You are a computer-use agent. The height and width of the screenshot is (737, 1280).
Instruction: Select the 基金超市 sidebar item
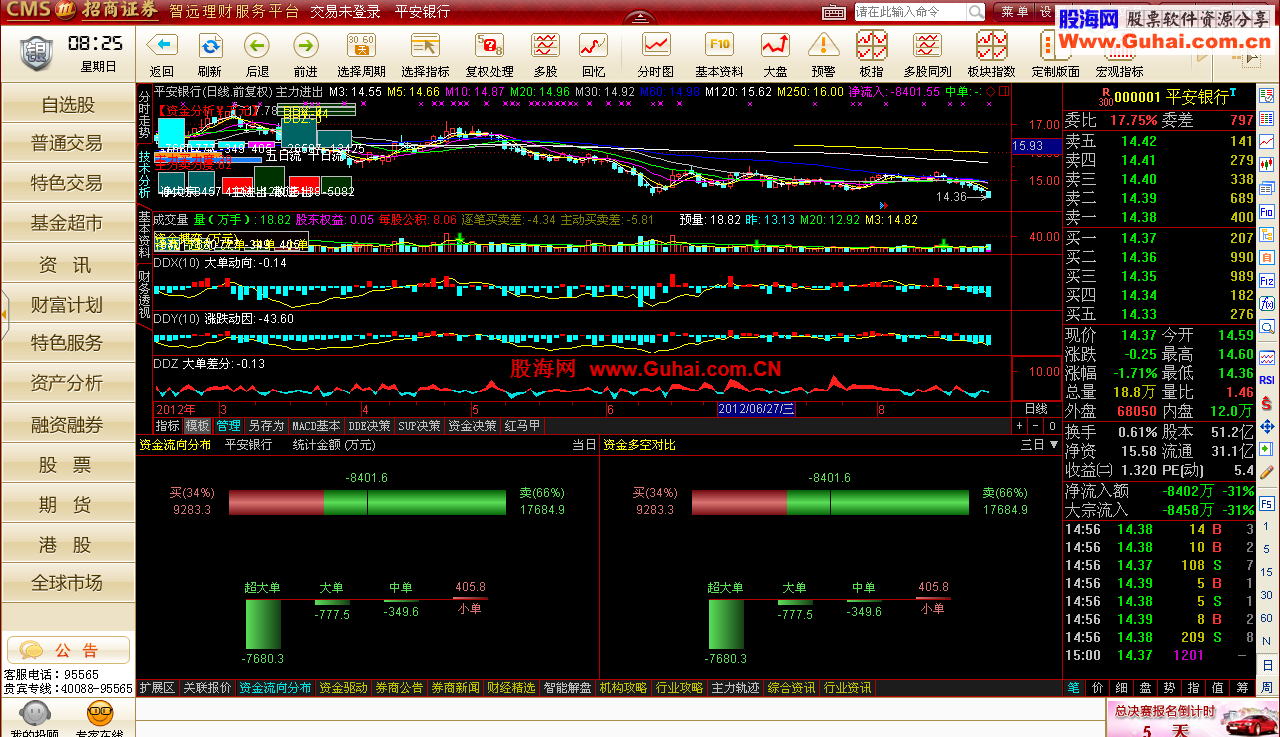pyautogui.click(x=68, y=223)
